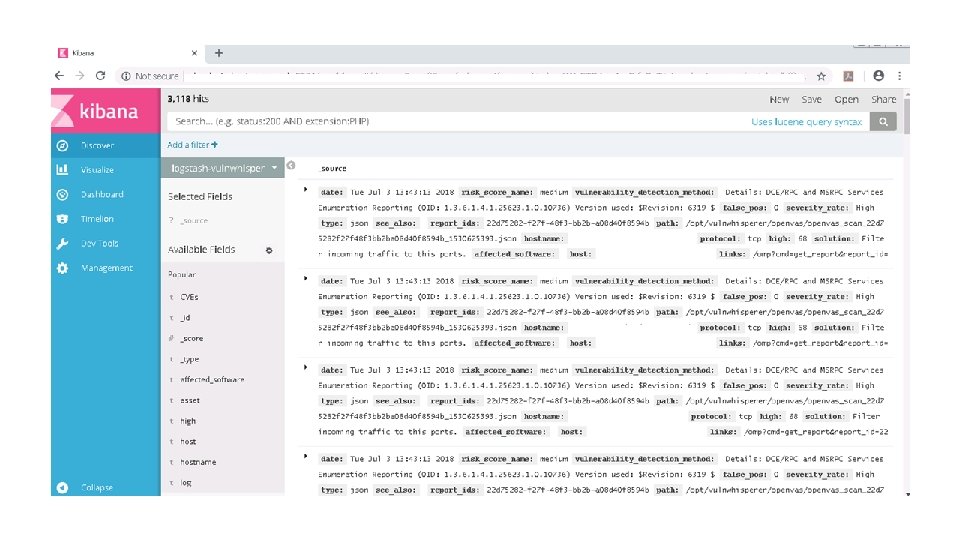Select the hostname field
The image size is (960, 540).
(x=198, y=462)
